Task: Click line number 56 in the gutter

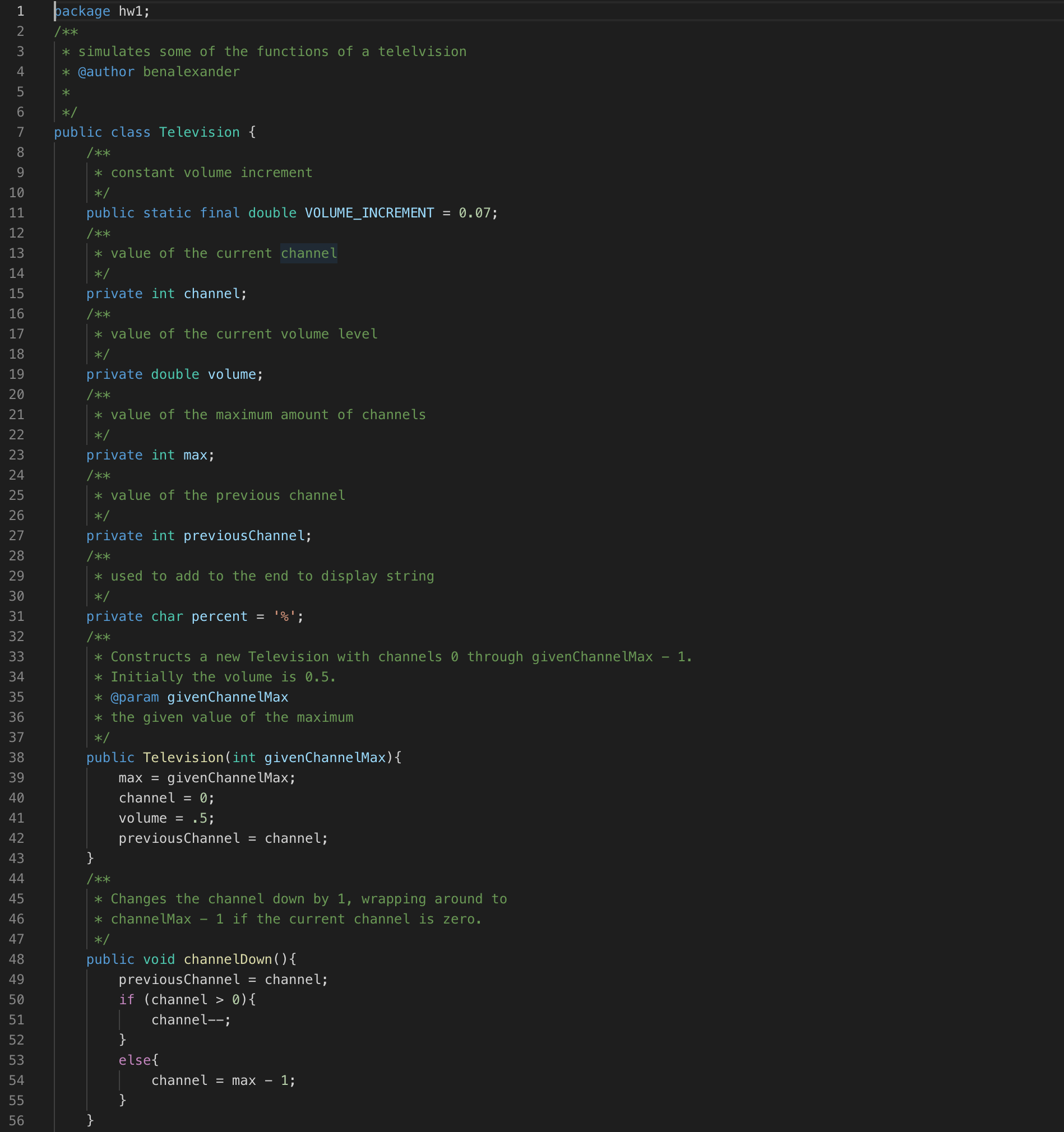Action: pyautogui.click(x=16, y=1121)
